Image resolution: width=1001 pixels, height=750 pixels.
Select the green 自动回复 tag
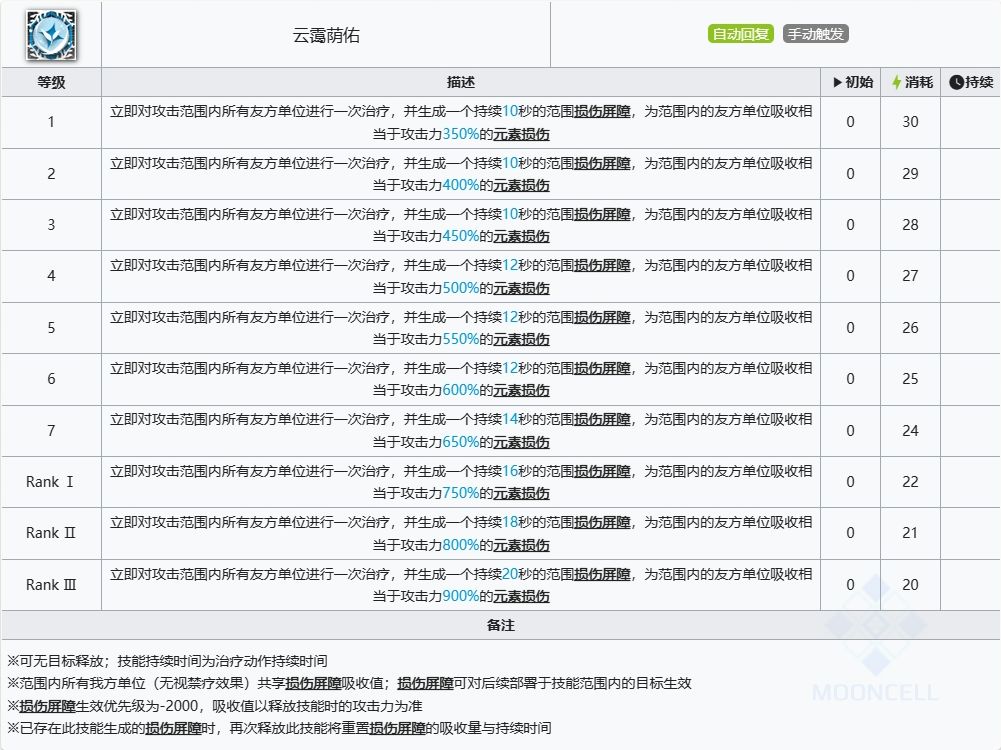tap(741, 34)
